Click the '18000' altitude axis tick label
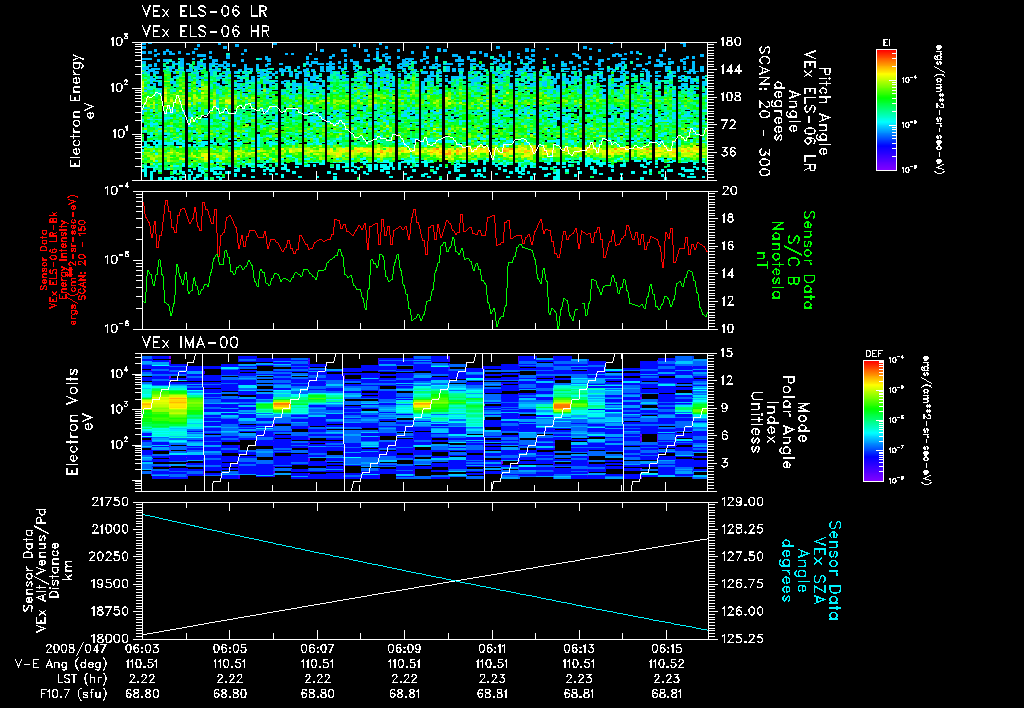 pos(110,639)
